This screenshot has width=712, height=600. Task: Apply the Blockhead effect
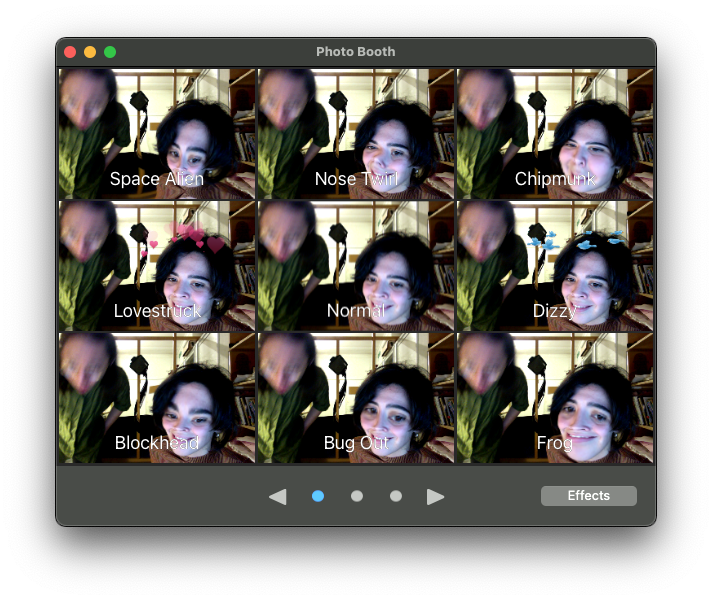(157, 398)
